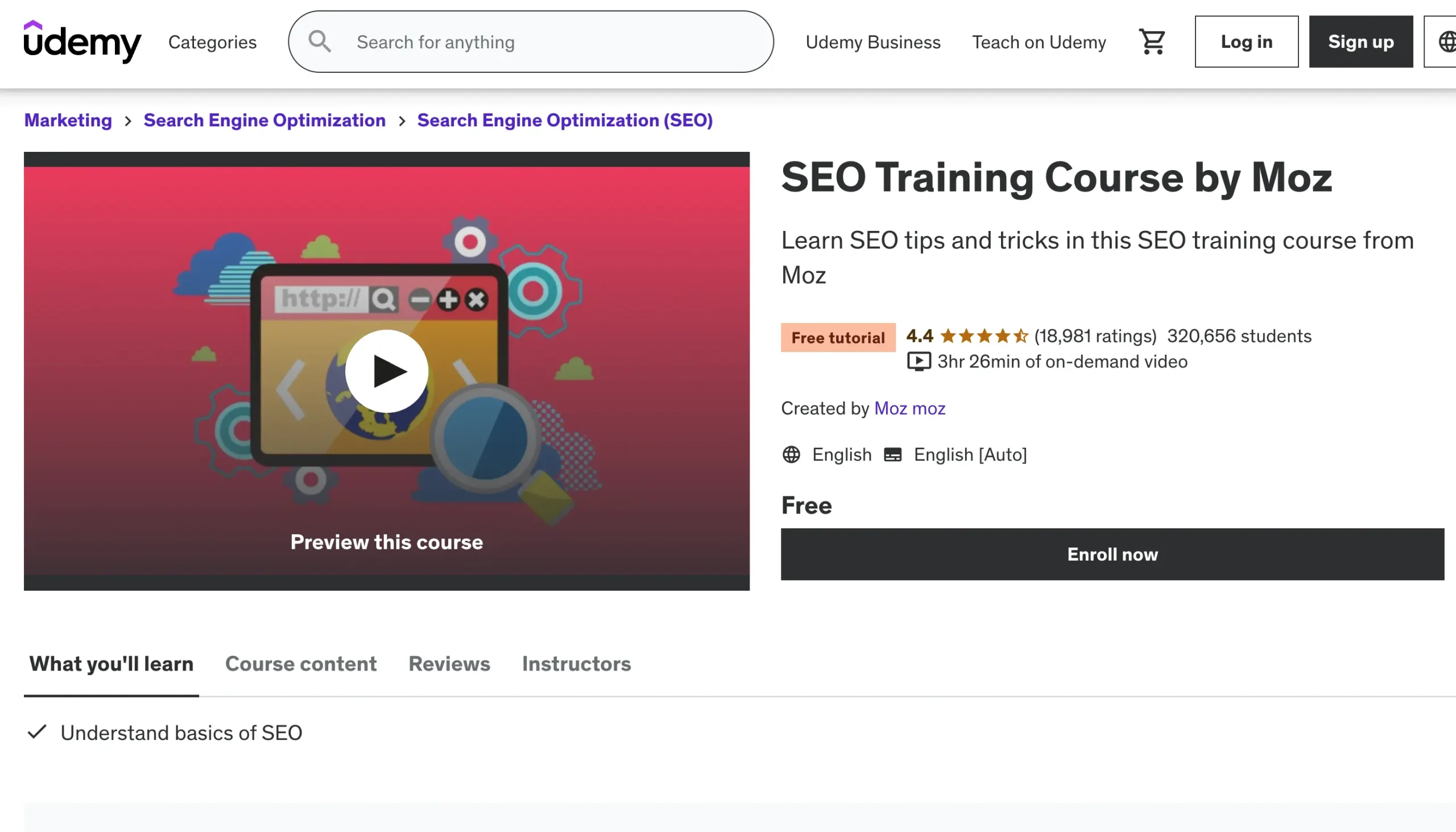Click the closed captions icon

[892, 455]
